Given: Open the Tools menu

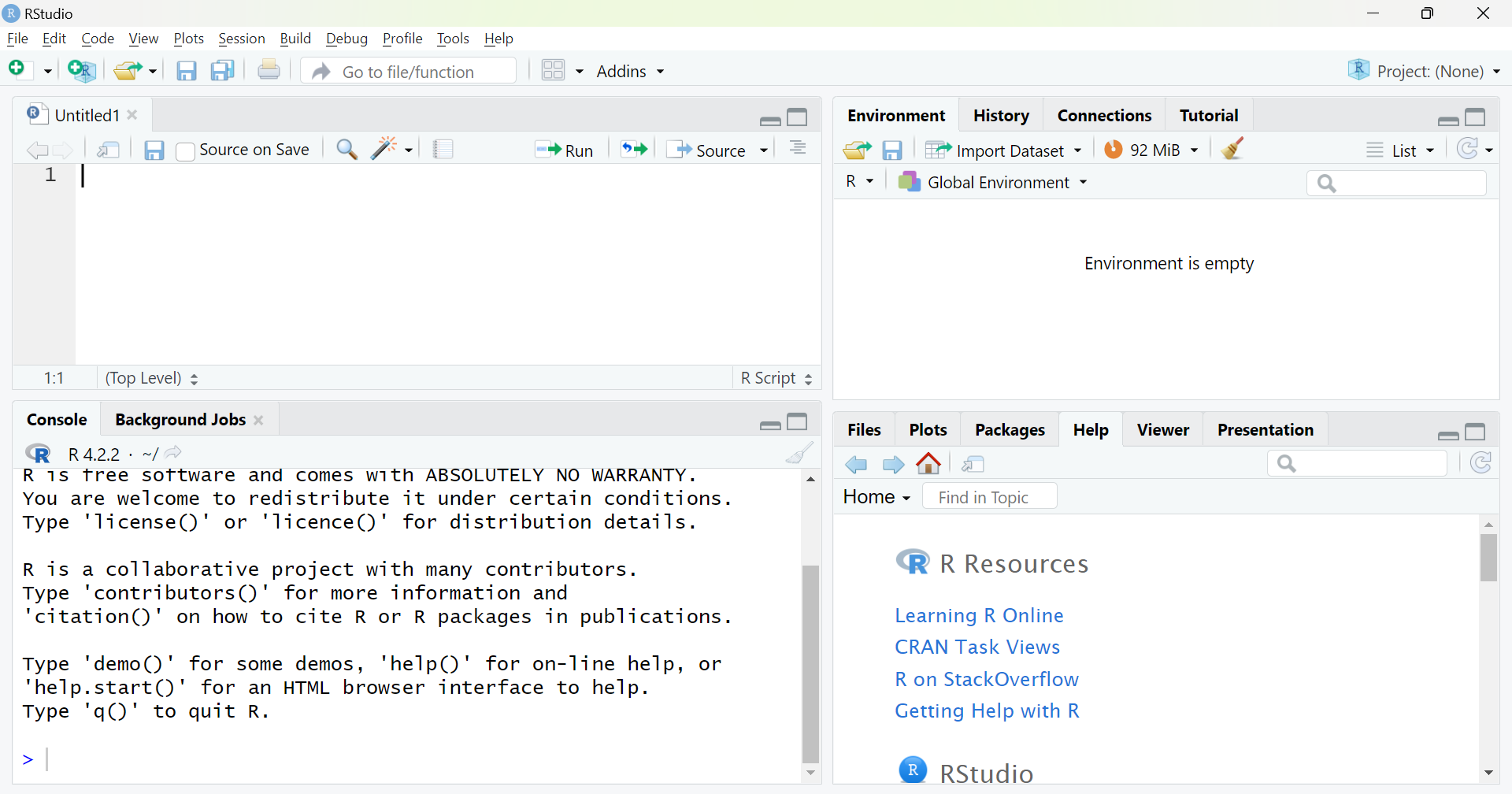Looking at the screenshot, I should click(x=453, y=39).
